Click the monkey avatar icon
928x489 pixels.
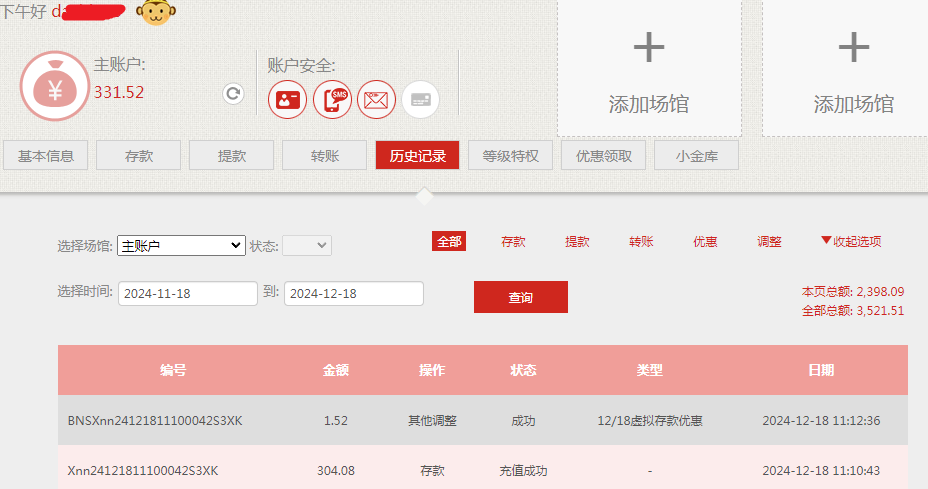tap(153, 12)
